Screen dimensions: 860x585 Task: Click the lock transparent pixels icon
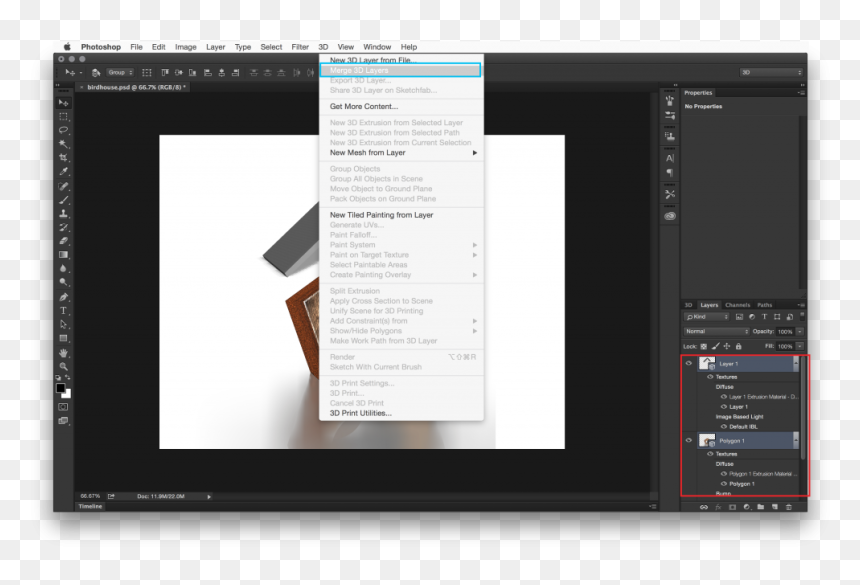(704, 347)
